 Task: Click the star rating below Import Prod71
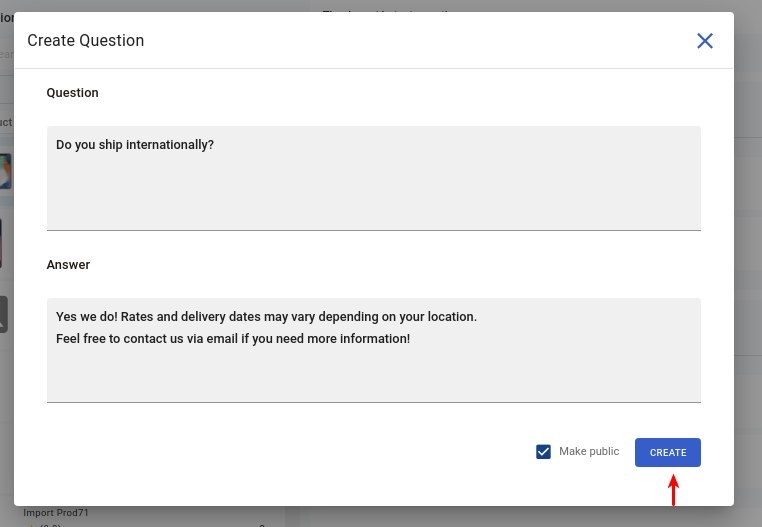coord(44,525)
